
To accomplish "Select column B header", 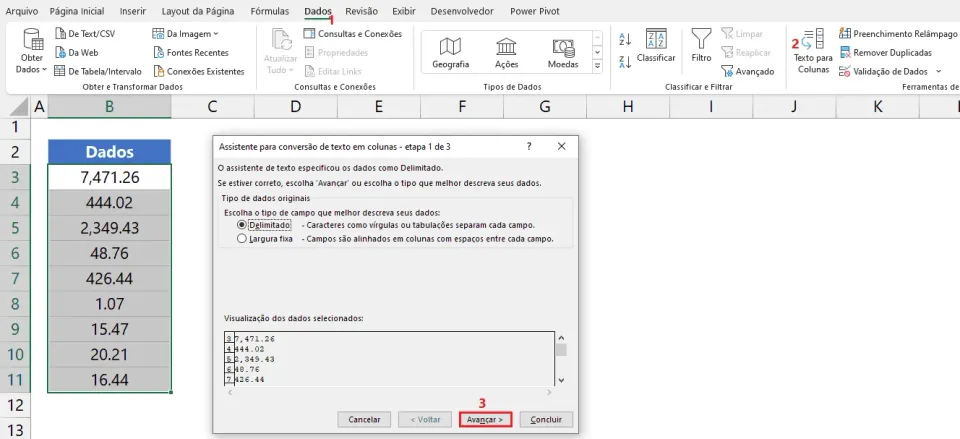I will [110, 107].
